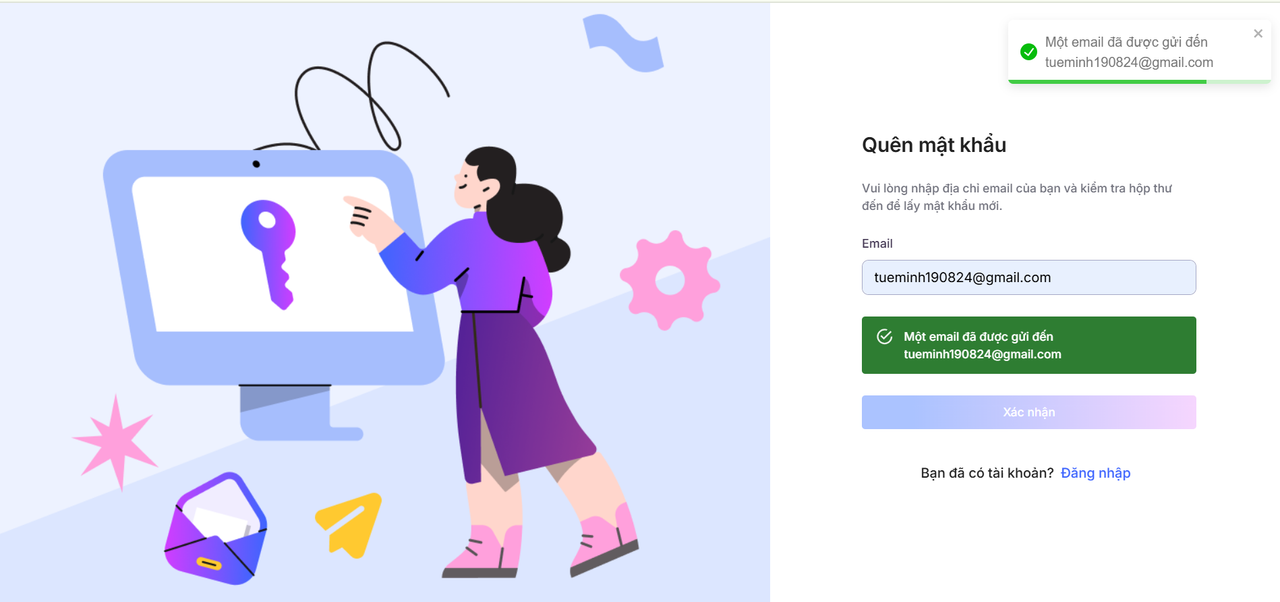Viewport: 1280px width, 602px height.
Task: Click the 'Bạn đã có tài khoản?' text
Action: coord(987,473)
